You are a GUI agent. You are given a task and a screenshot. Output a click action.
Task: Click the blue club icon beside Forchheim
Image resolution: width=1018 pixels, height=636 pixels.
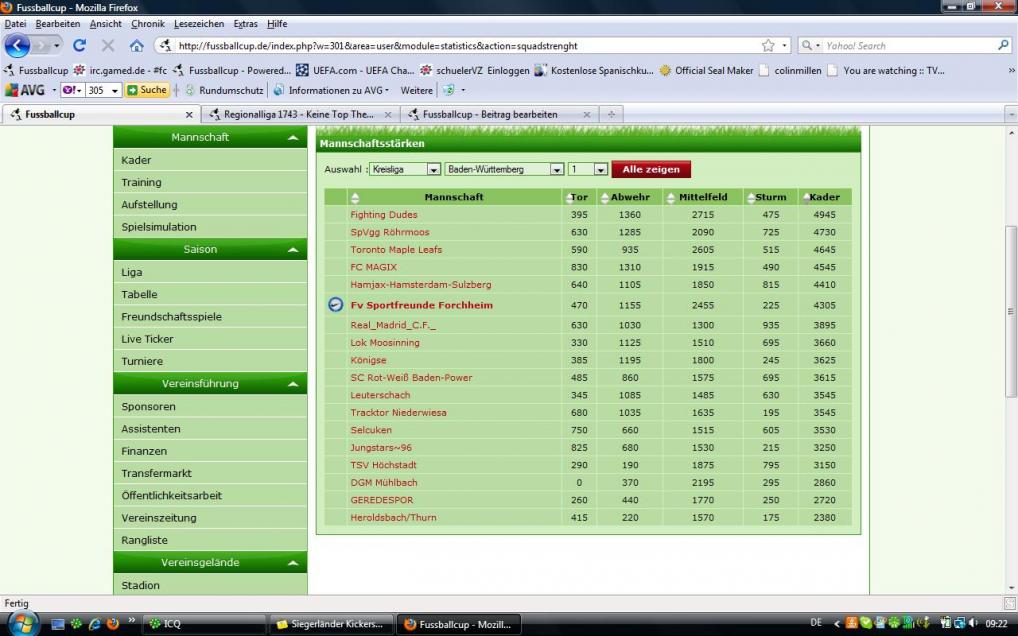click(336, 305)
